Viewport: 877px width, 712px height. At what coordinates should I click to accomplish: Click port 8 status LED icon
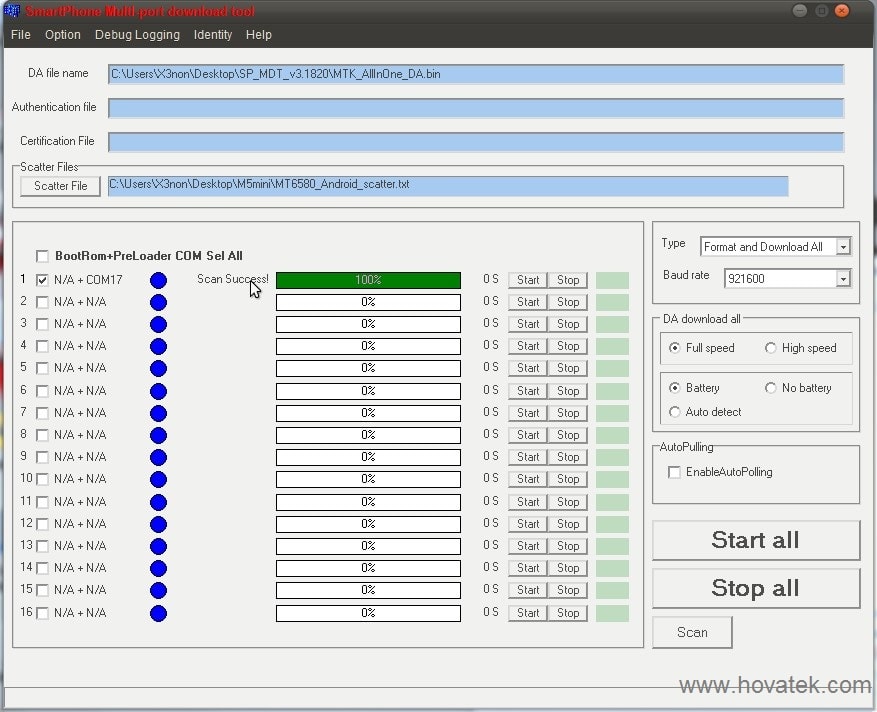158,435
